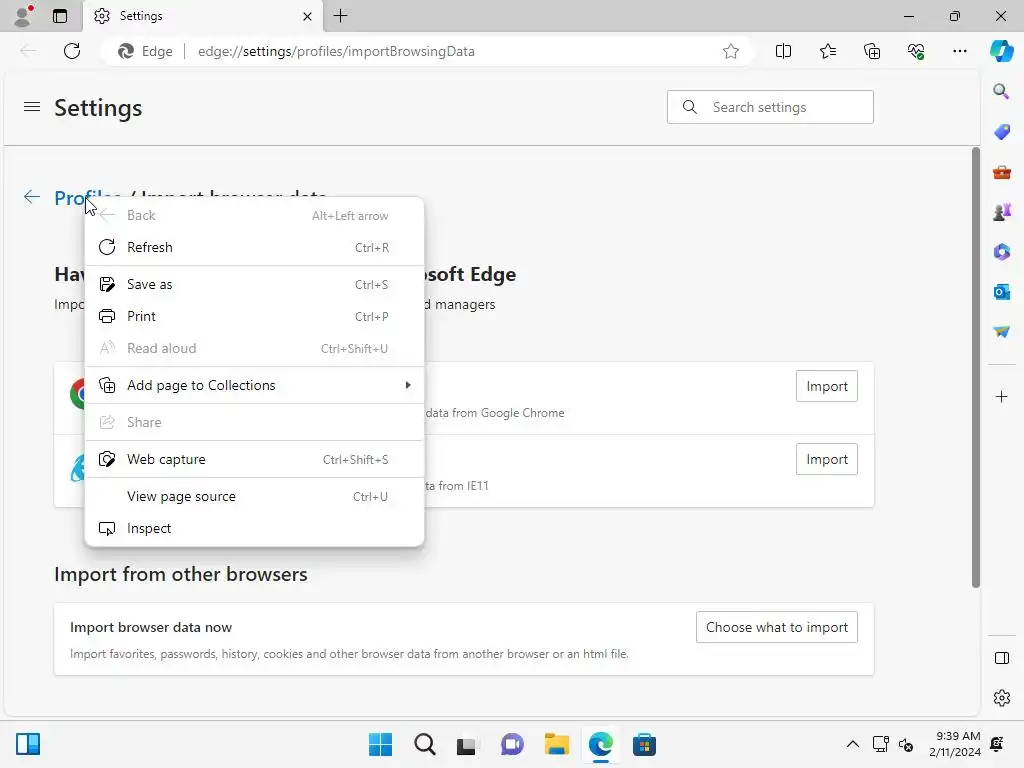Click in the Search settings field
Image resolution: width=1024 pixels, height=768 pixels.
point(770,107)
